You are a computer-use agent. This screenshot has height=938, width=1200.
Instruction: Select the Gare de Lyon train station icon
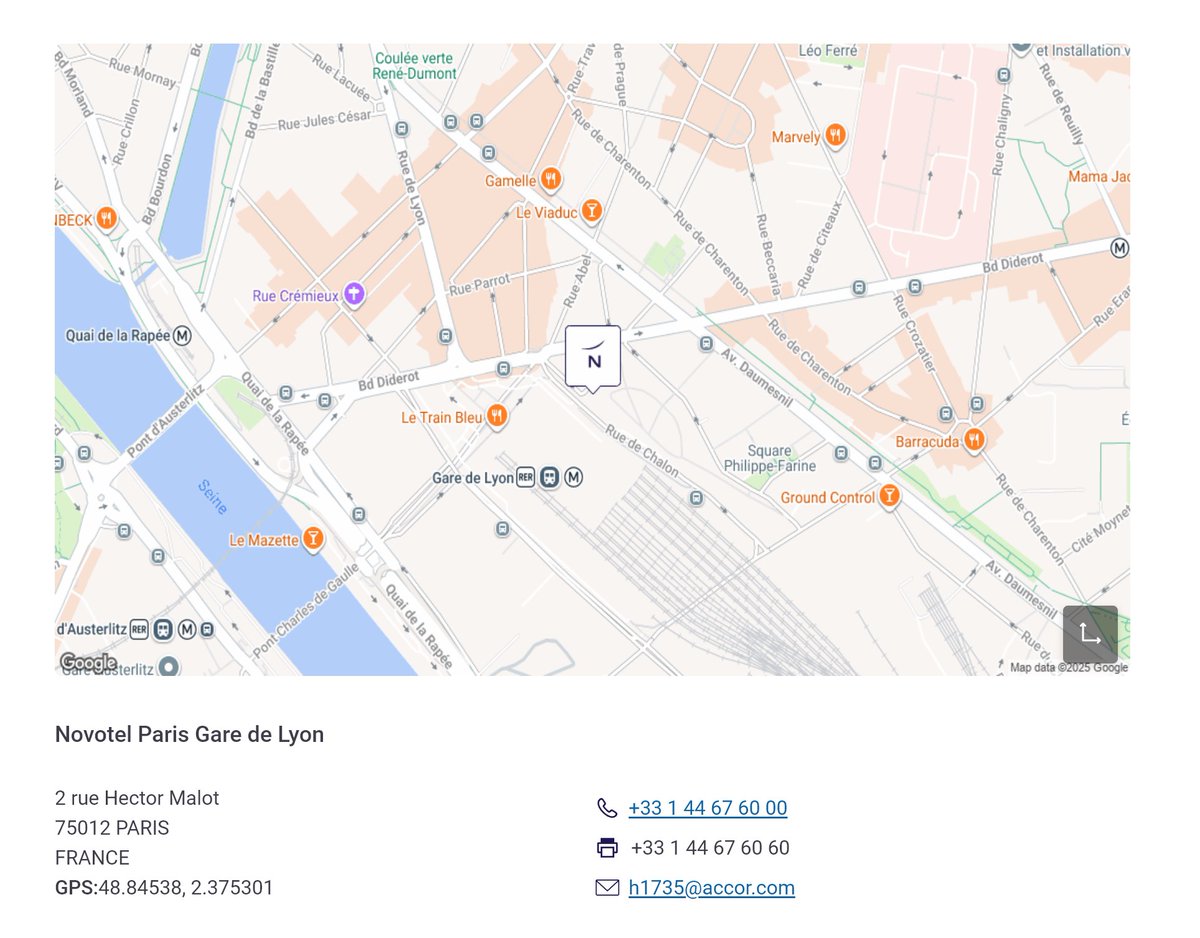(549, 478)
